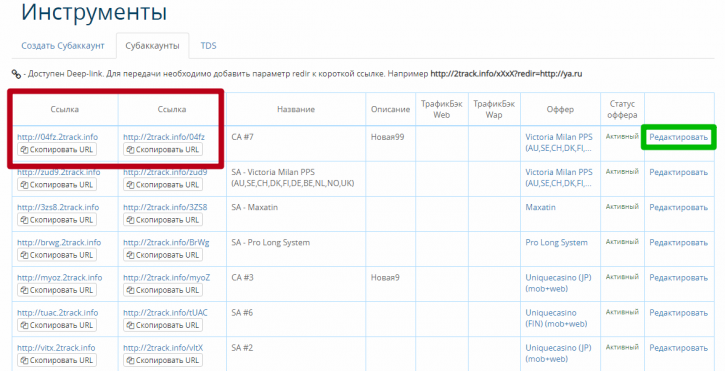
Task: Copy URL under http://2track.info/zud9
Action: pos(163,185)
